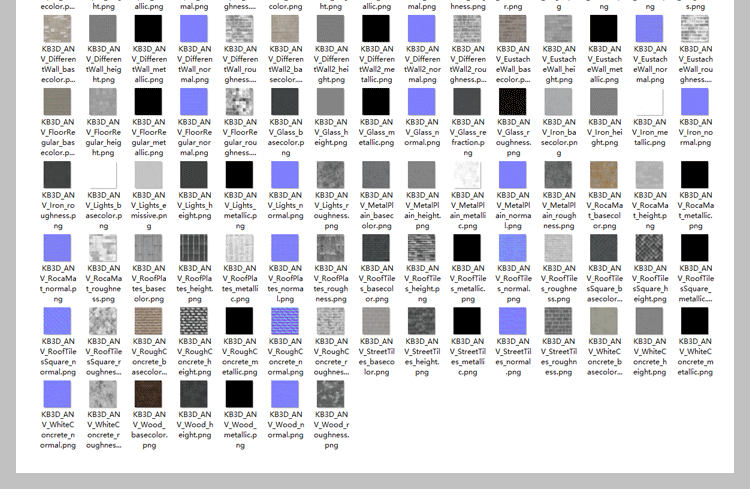Screen dimensions: 750x502
Task: Select the Iron_metallic.png white thumbnail
Action: pyautogui.click(x=650, y=102)
